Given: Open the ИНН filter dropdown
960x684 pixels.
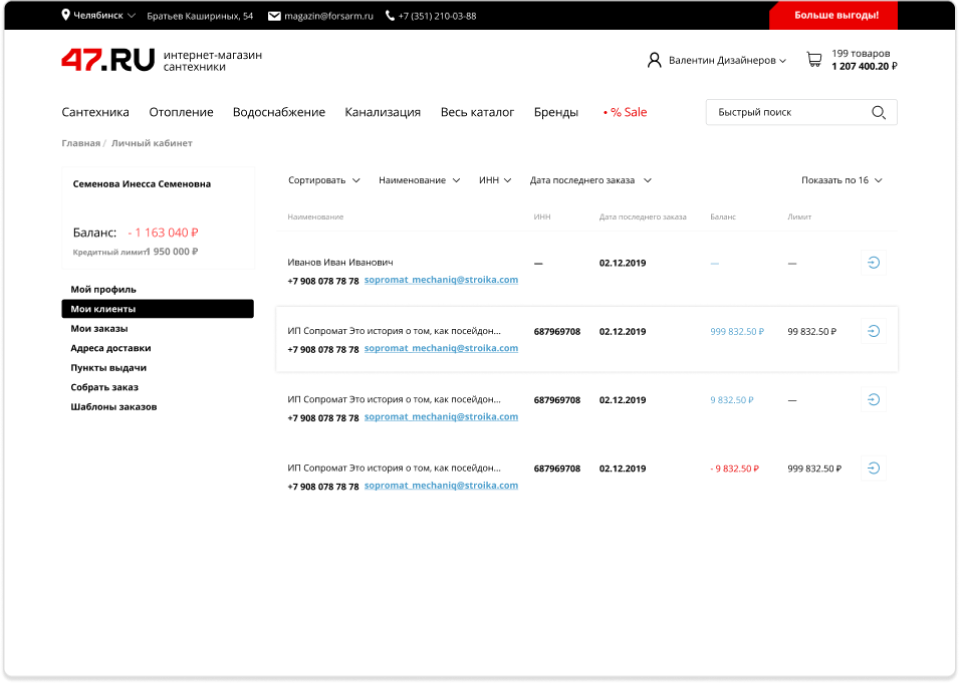Looking at the screenshot, I should [x=494, y=181].
